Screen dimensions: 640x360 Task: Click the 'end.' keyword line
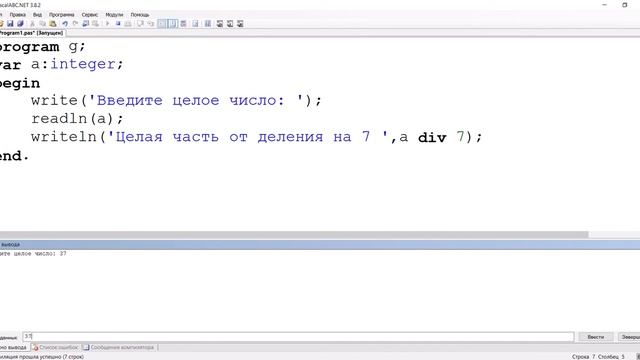[x=14, y=156]
